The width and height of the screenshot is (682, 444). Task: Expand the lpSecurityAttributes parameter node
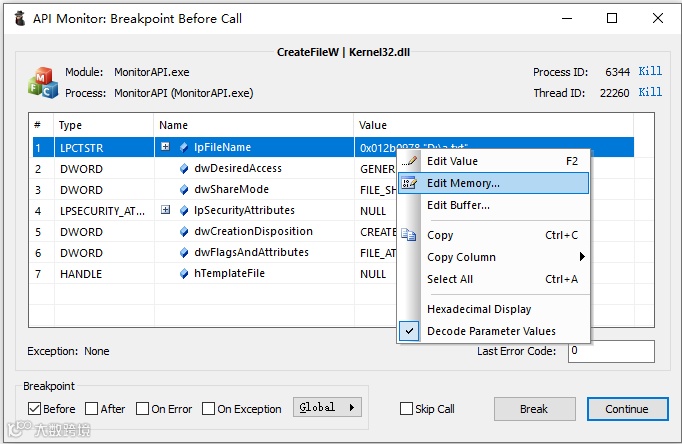click(166, 211)
